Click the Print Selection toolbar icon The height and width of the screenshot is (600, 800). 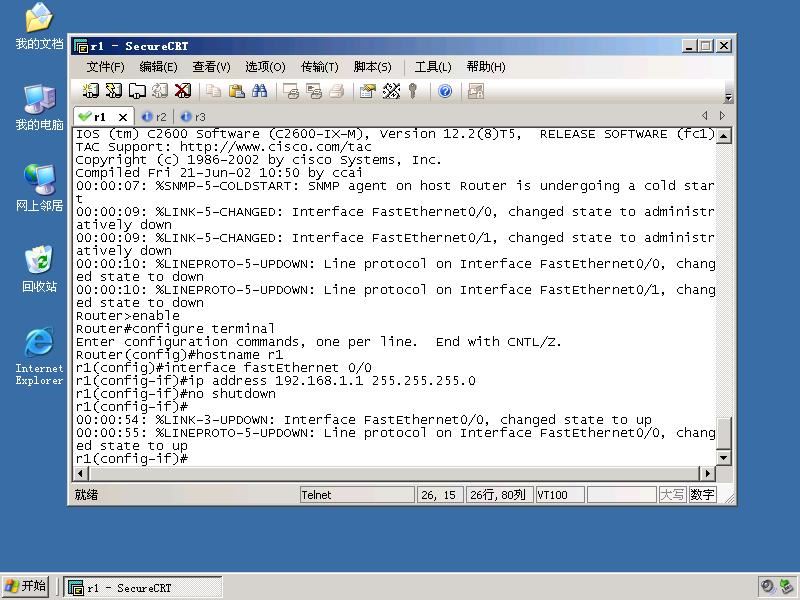(x=314, y=91)
